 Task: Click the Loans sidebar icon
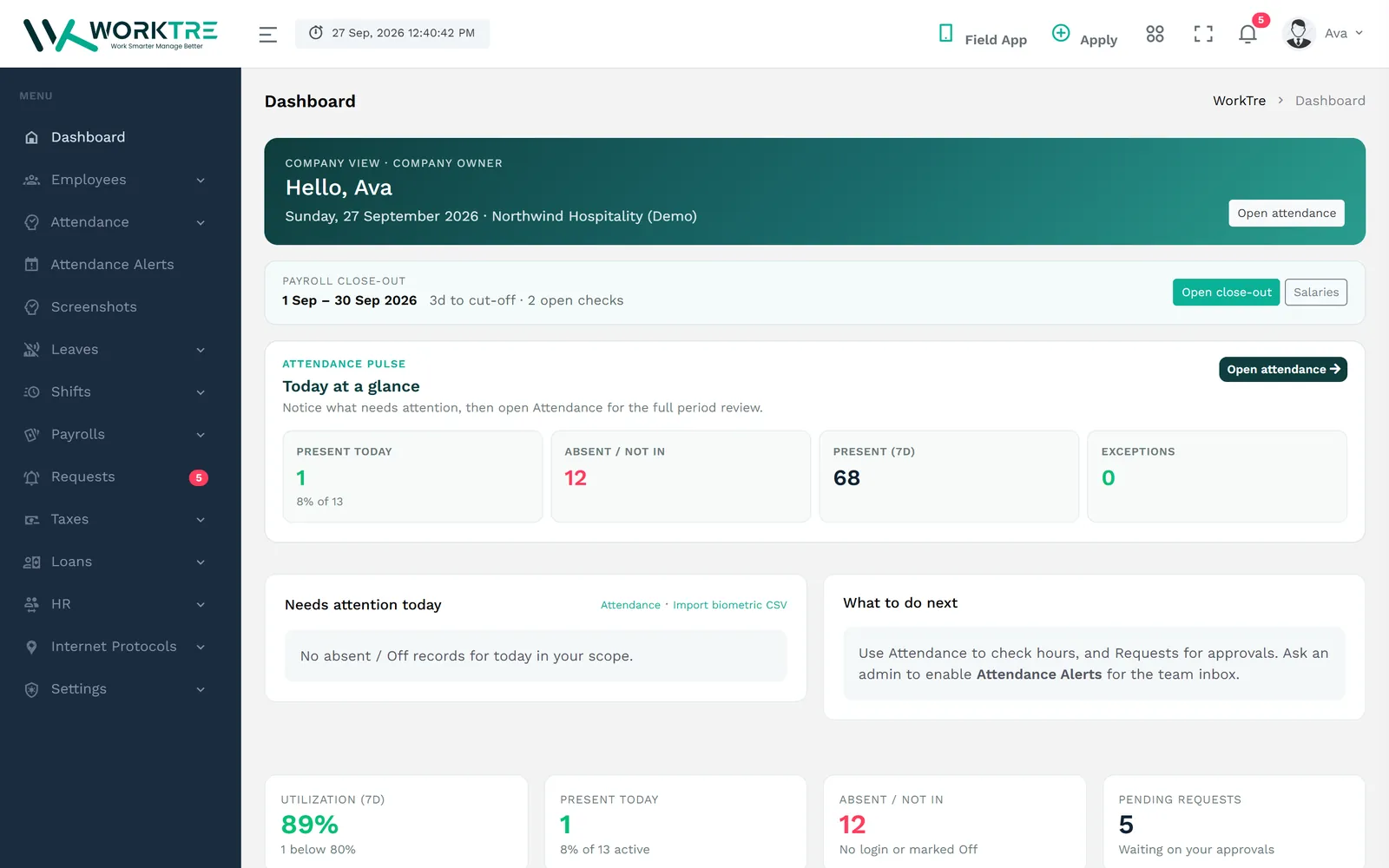coord(32,562)
